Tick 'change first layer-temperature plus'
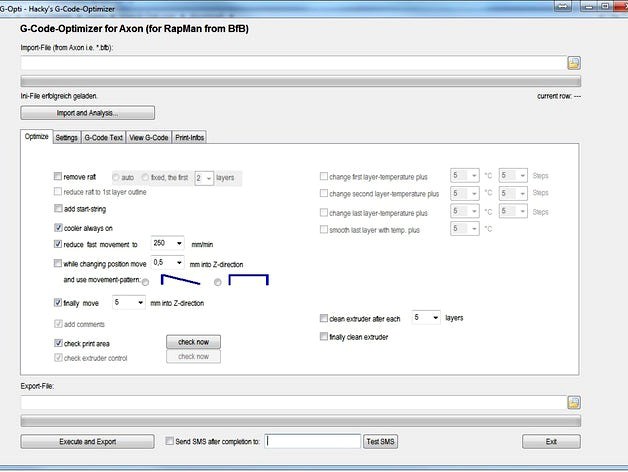This screenshot has width=628, height=472. [x=324, y=176]
